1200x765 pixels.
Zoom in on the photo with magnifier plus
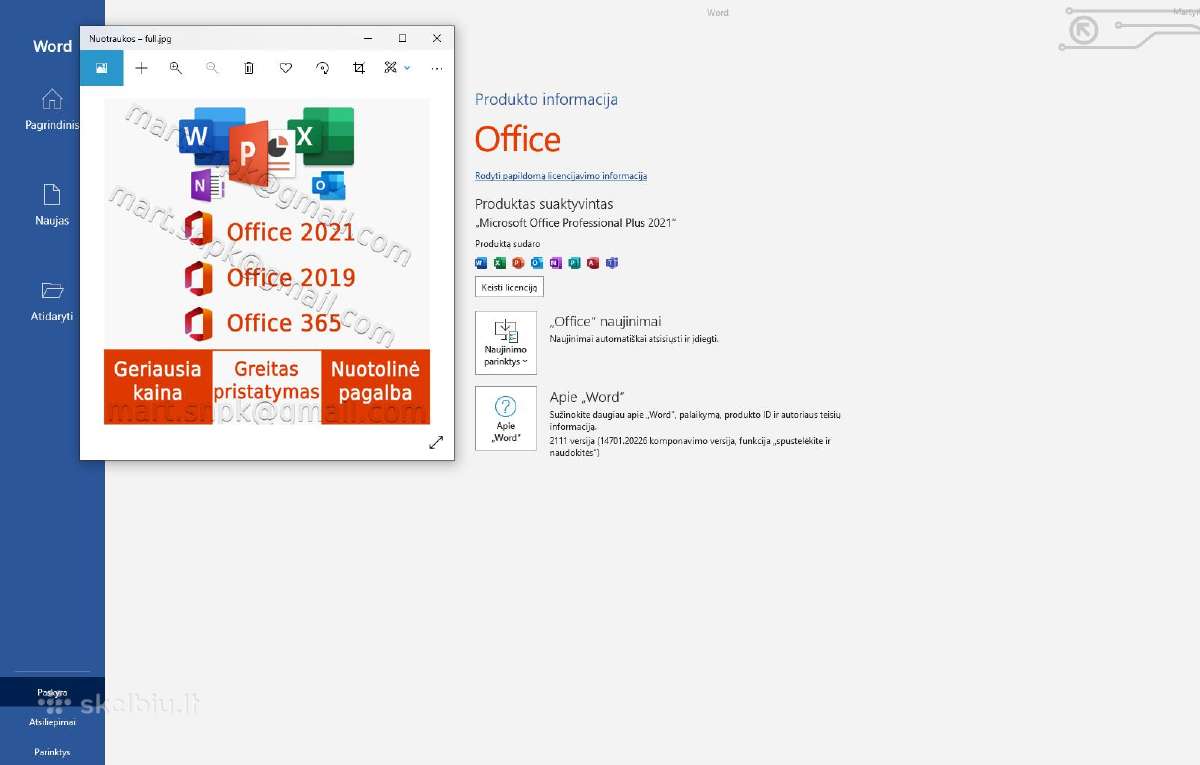[x=176, y=68]
